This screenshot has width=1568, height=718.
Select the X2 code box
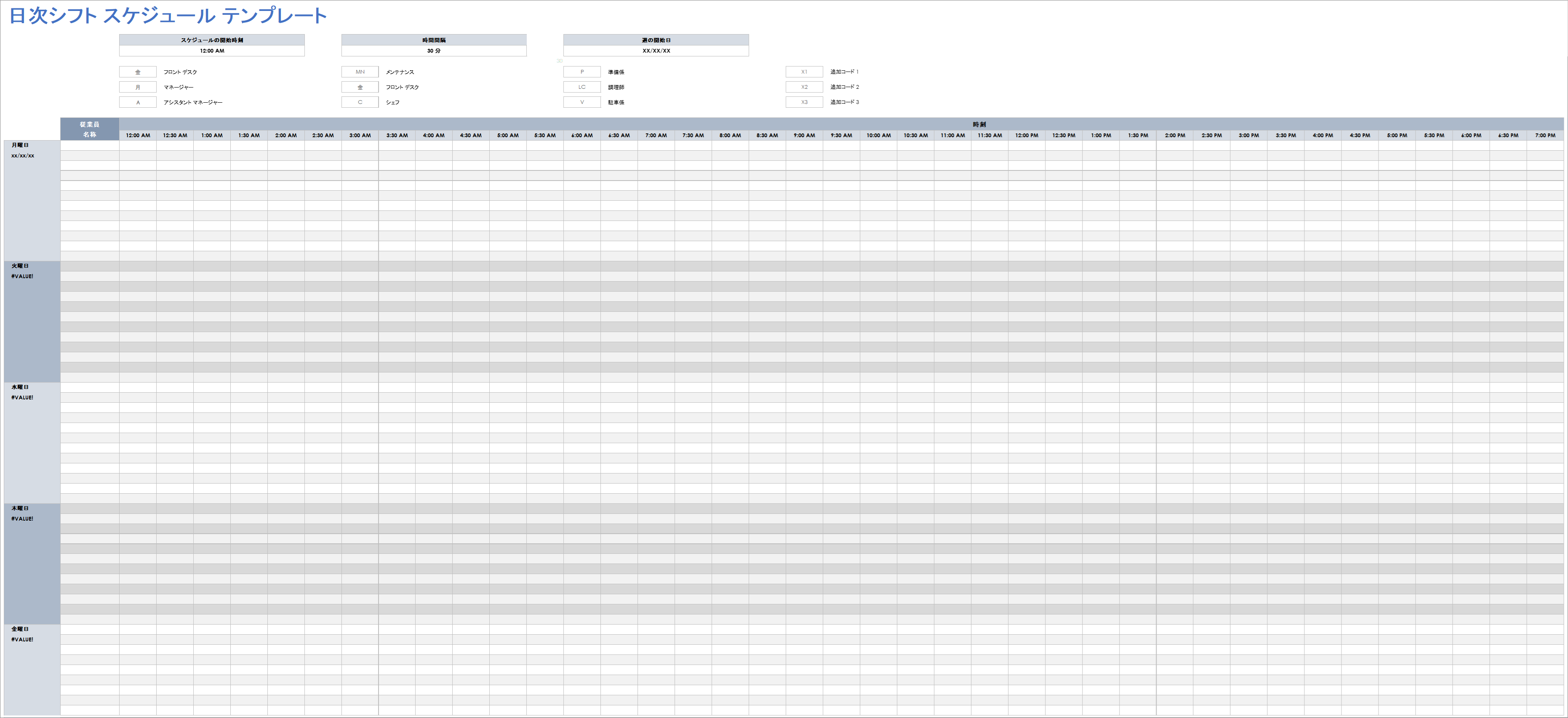point(804,87)
